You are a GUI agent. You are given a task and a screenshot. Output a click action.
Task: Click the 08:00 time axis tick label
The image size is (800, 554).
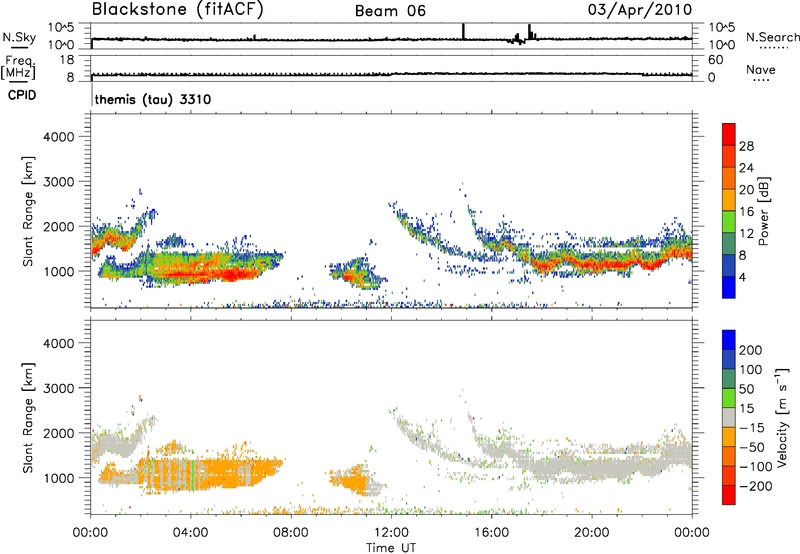click(291, 533)
